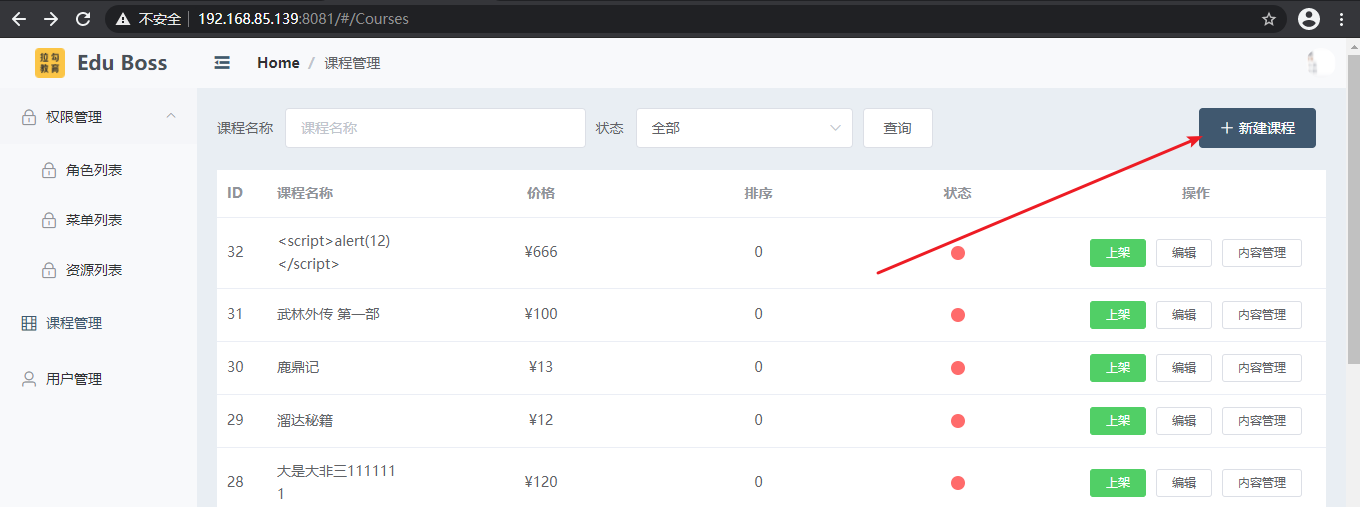
Task: Go forward with the browser forward arrow
Action: (x=51, y=18)
